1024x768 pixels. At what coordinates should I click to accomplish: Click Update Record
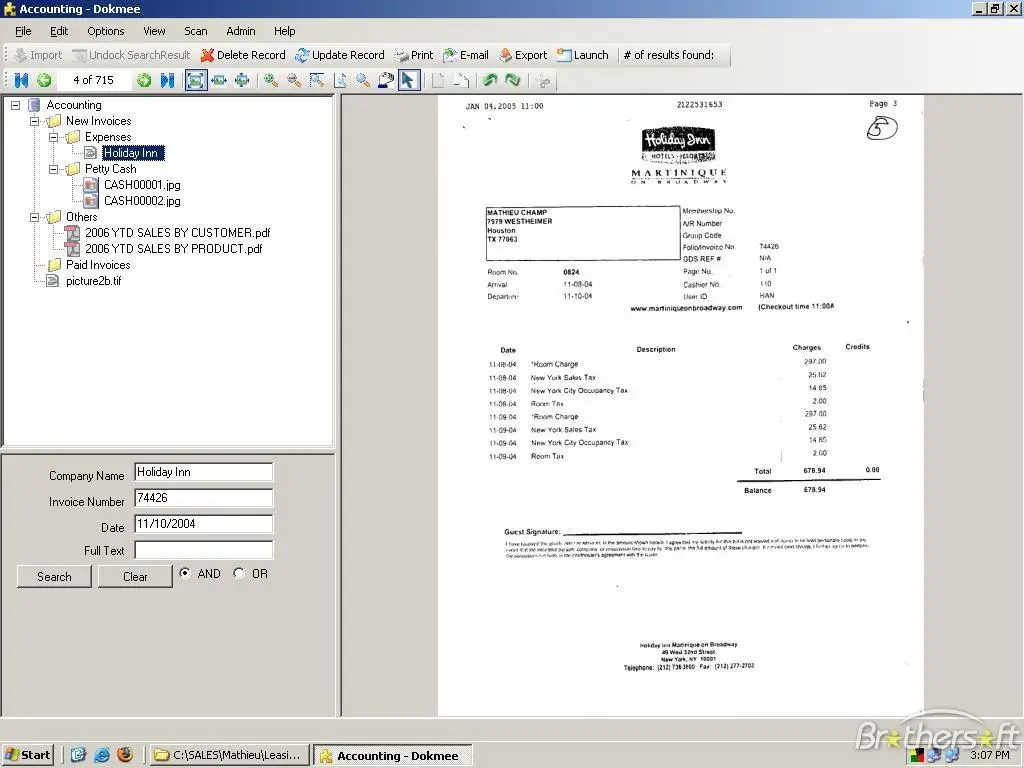[x=340, y=56]
